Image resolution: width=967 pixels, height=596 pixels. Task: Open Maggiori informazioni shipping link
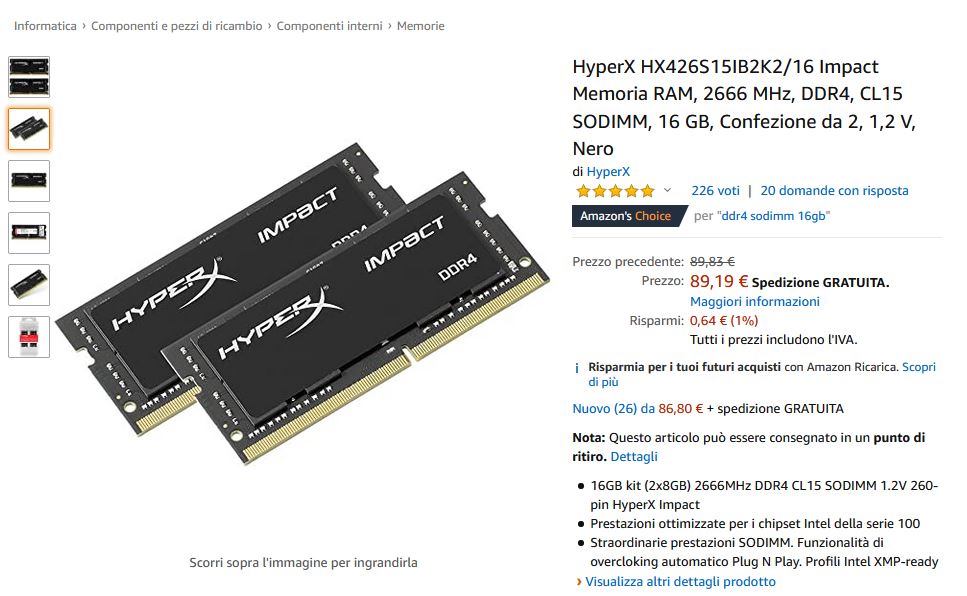(755, 302)
